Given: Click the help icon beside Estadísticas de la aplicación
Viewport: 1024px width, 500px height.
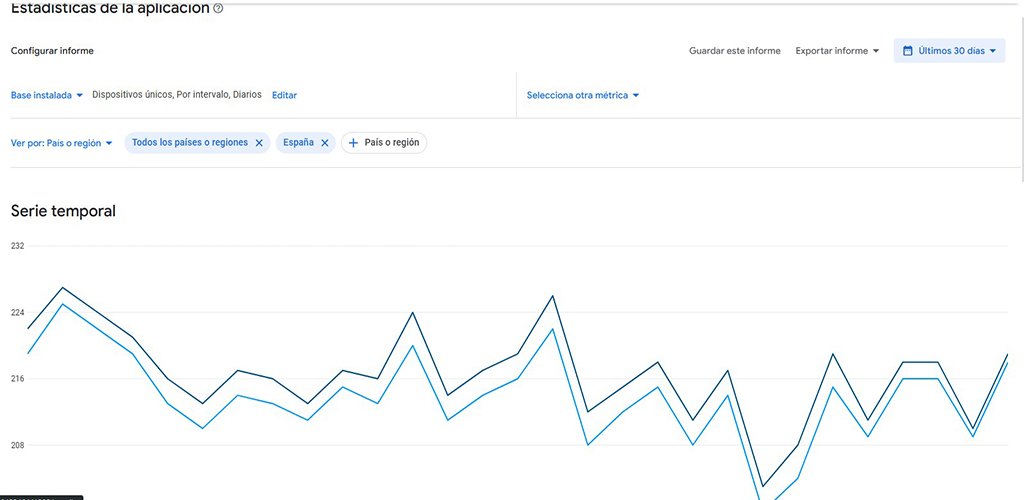Looking at the screenshot, I should click(x=218, y=8).
